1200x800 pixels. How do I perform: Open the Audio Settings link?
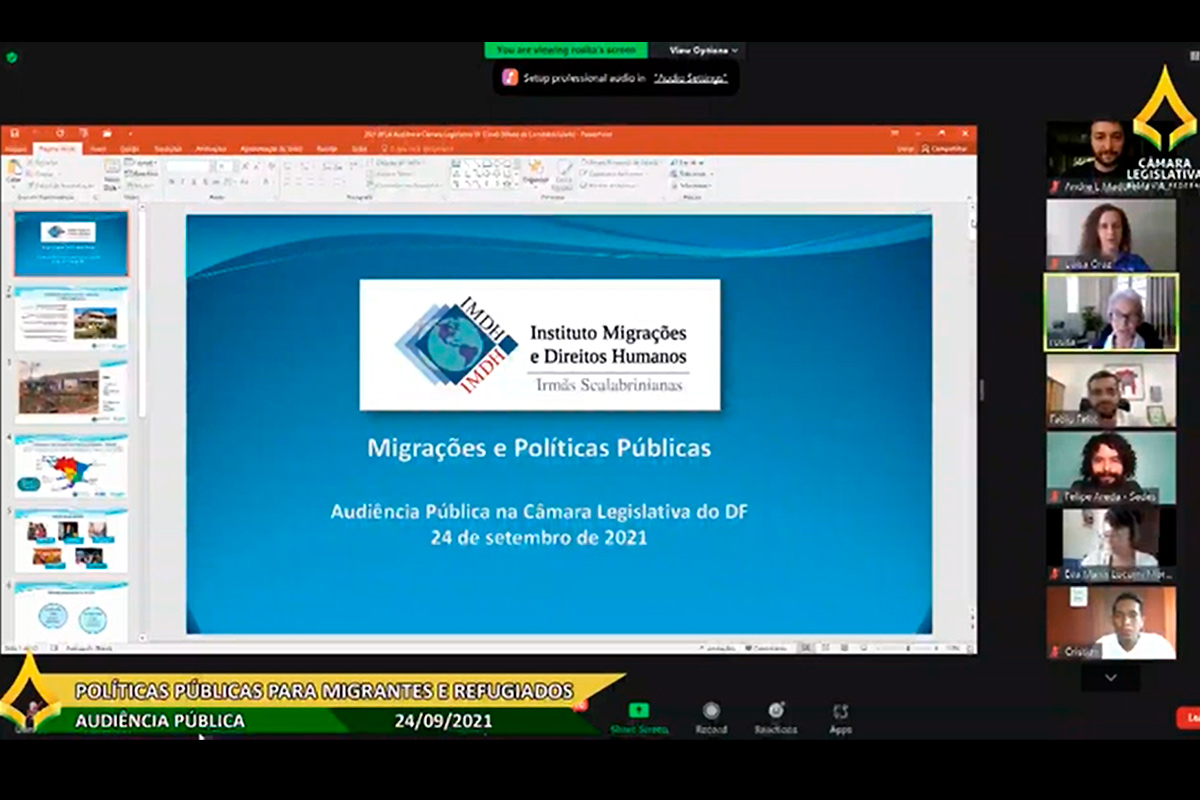point(690,77)
